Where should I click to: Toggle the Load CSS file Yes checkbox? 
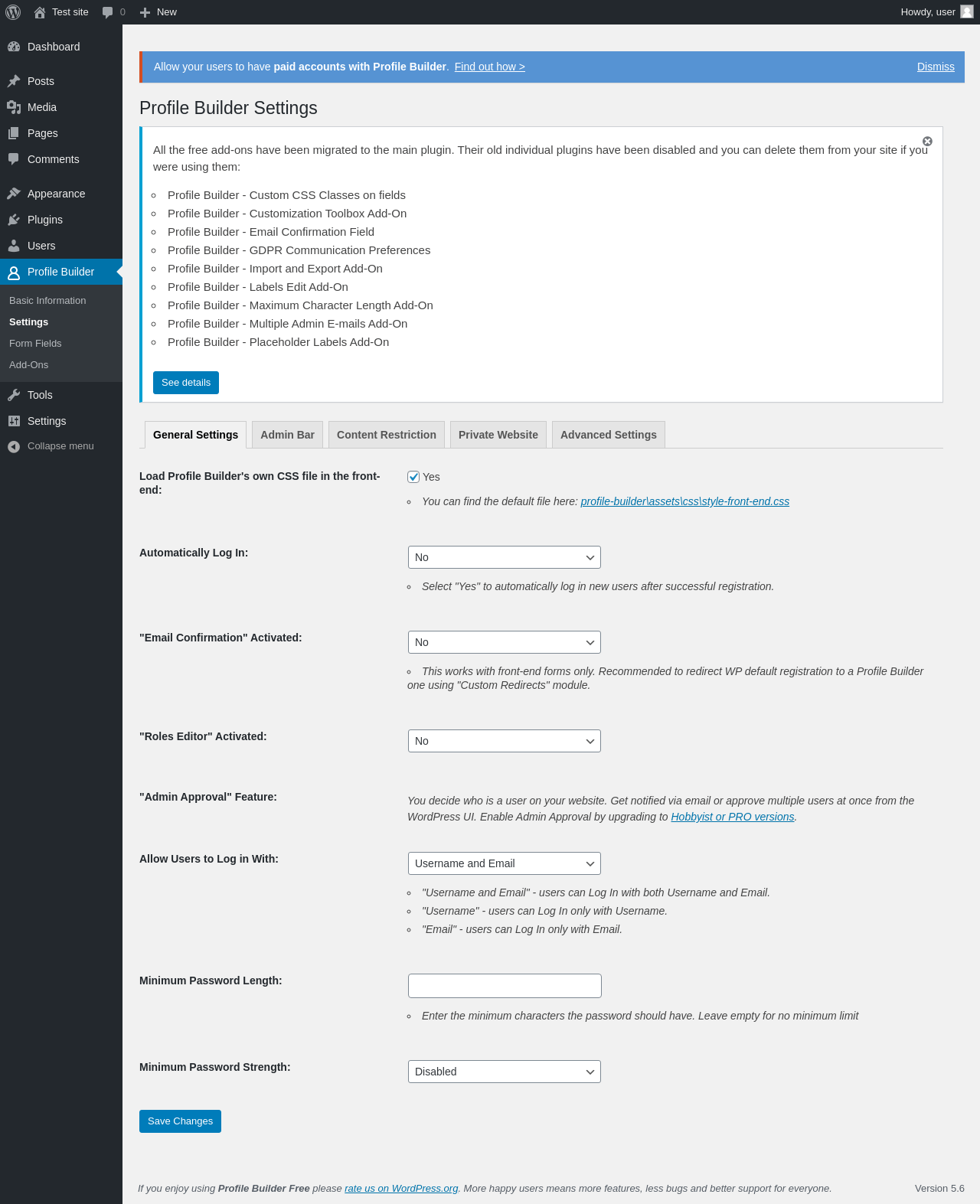413,477
